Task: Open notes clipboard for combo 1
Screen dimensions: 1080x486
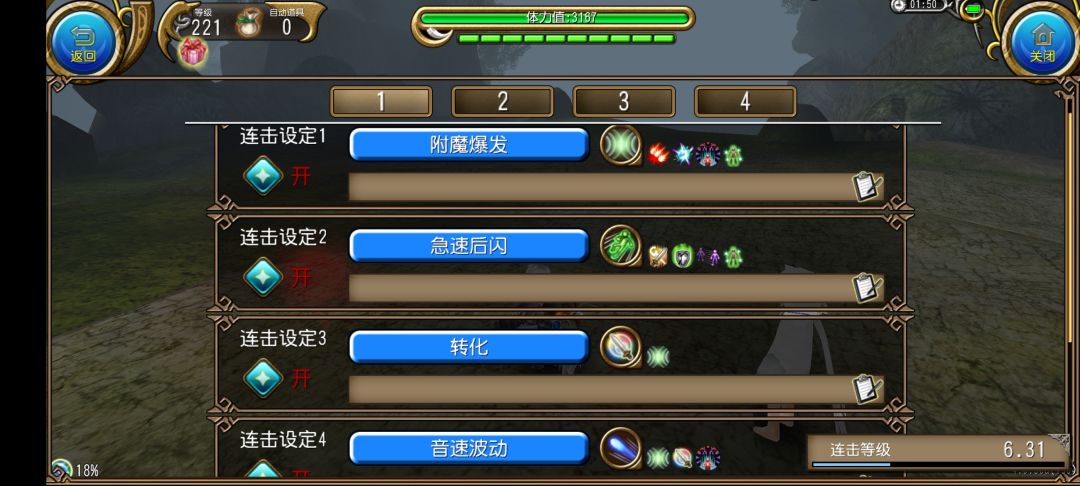Action: pyautogui.click(x=866, y=186)
